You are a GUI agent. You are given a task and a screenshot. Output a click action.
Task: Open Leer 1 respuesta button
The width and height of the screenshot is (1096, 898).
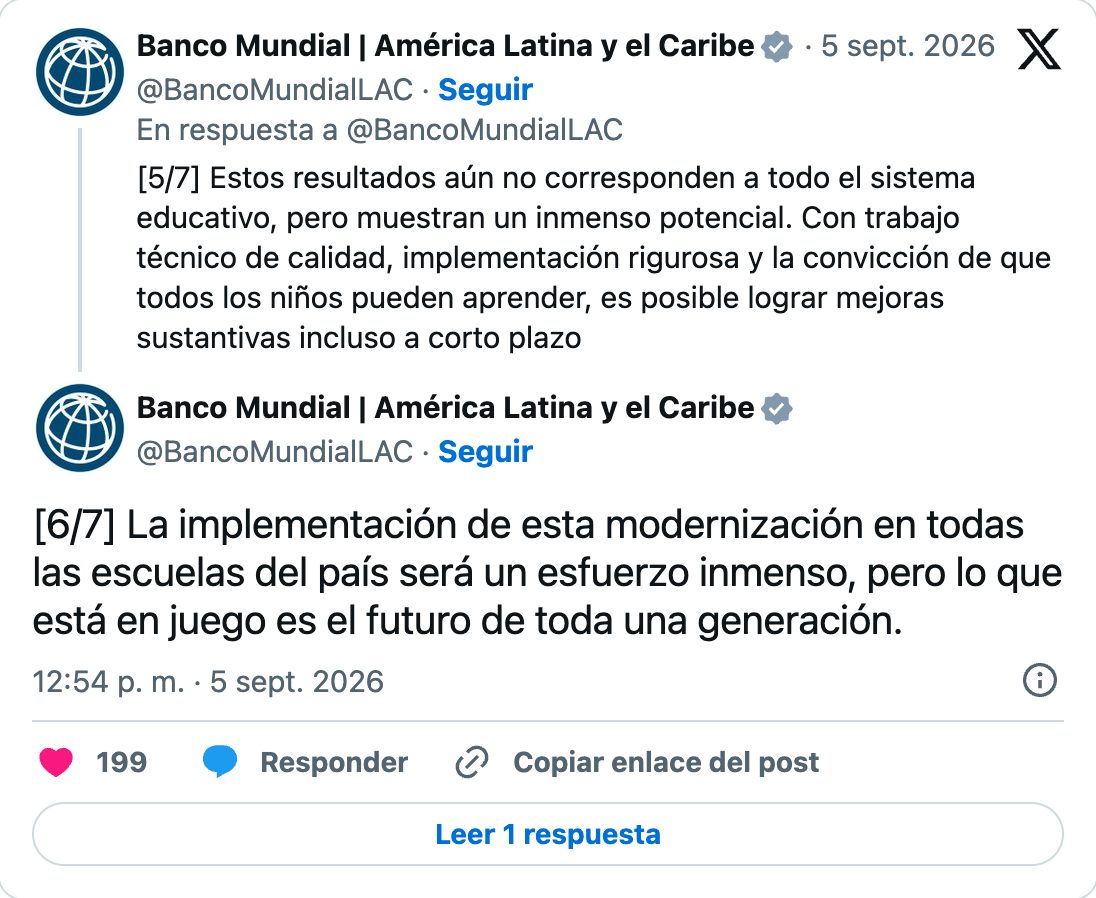(x=548, y=834)
